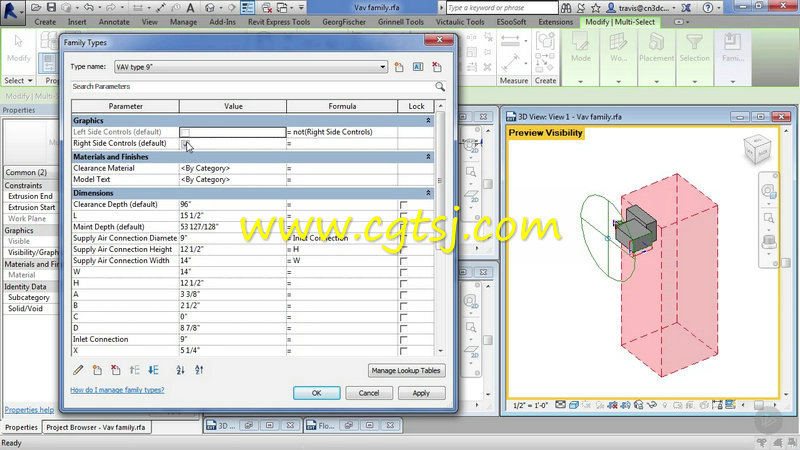Screen dimensions: 800x450
Task: Toggle the Lock checkbox for parameter H
Action: pos(404,283)
